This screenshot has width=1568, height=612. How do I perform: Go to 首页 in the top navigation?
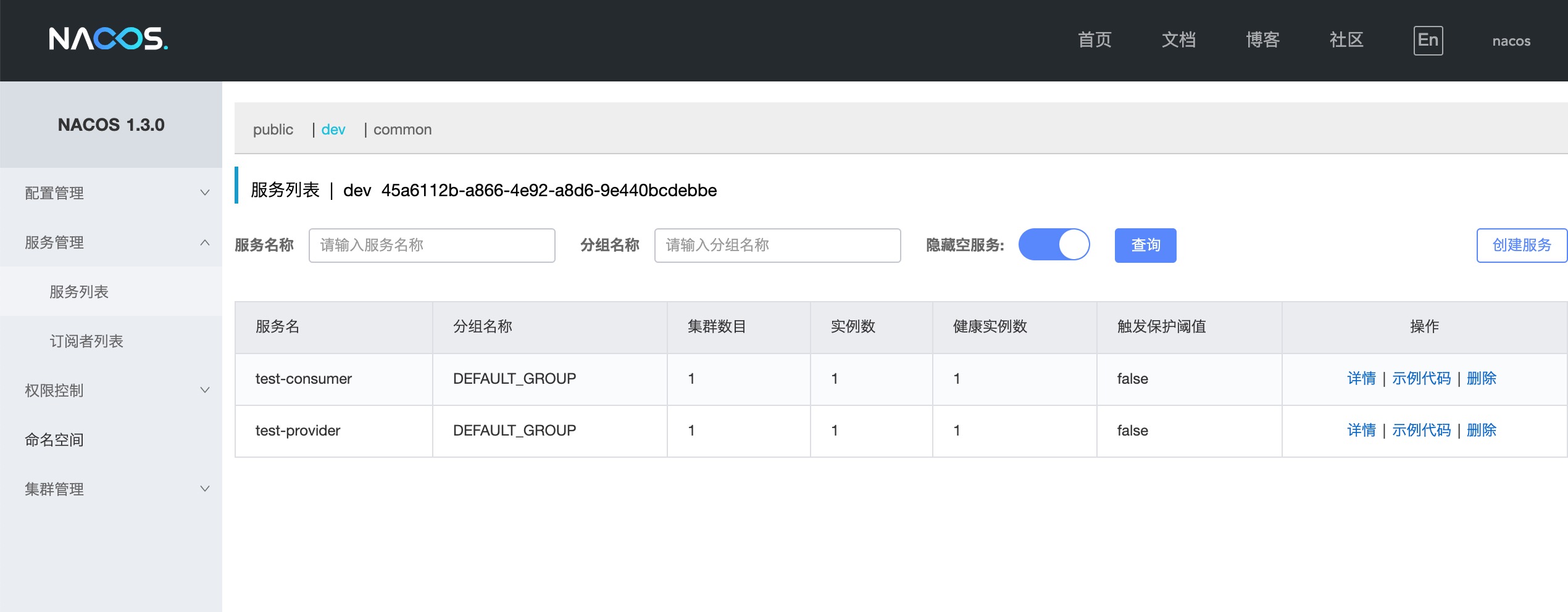1095,40
